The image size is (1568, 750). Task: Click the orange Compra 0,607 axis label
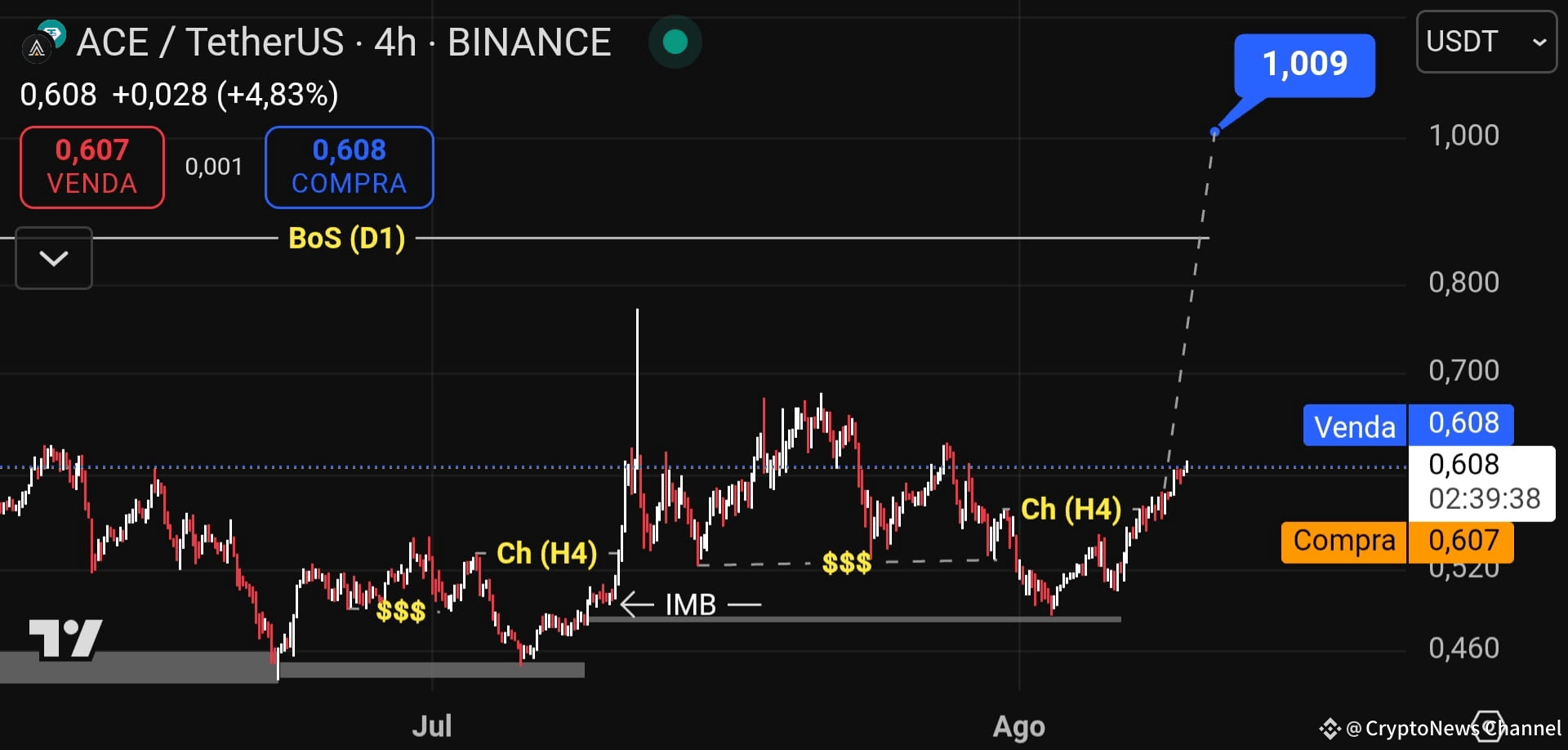click(1397, 542)
